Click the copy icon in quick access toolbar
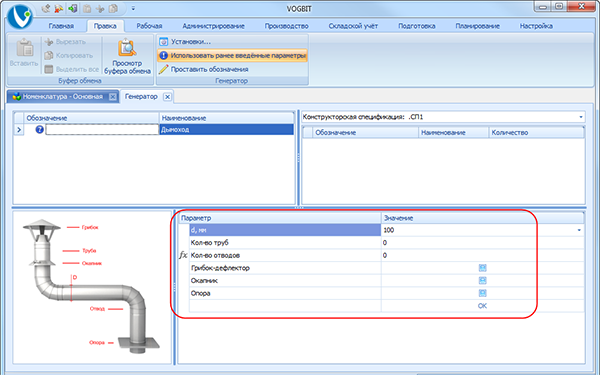The height and width of the screenshot is (375, 600). pos(113,8)
